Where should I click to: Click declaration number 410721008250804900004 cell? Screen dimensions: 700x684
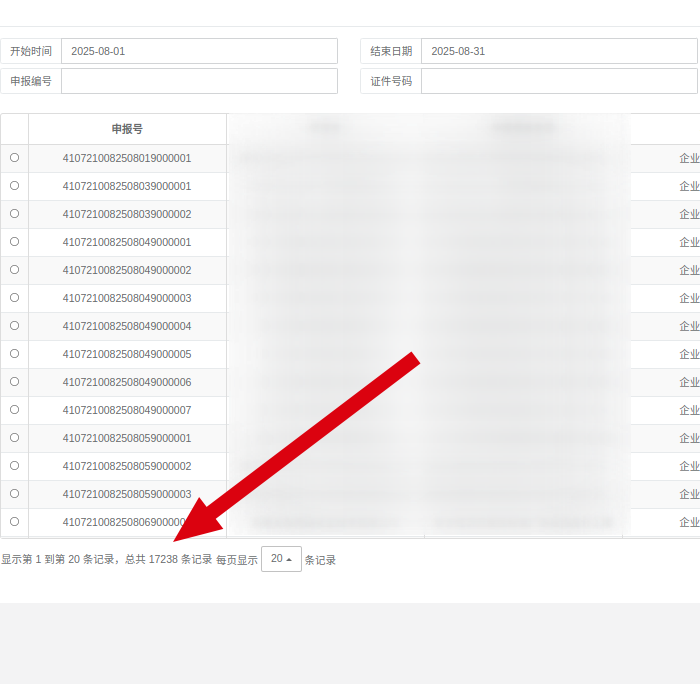pyautogui.click(x=127, y=326)
